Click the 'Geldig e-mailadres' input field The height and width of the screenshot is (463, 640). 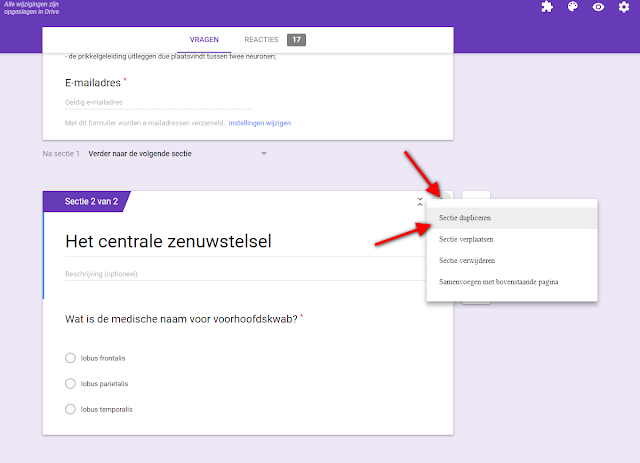point(159,102)
